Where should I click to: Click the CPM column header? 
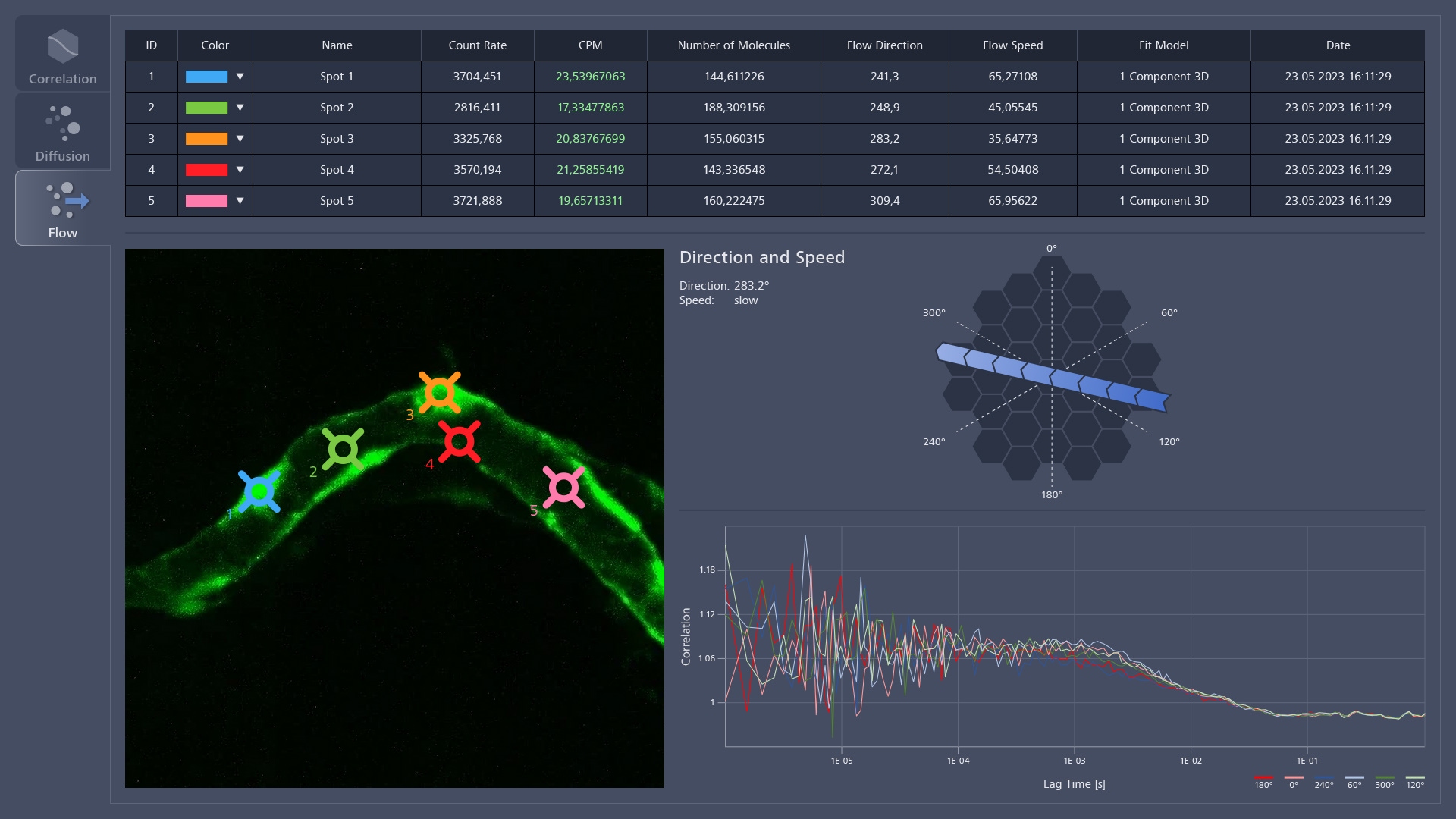coord(590,45)
